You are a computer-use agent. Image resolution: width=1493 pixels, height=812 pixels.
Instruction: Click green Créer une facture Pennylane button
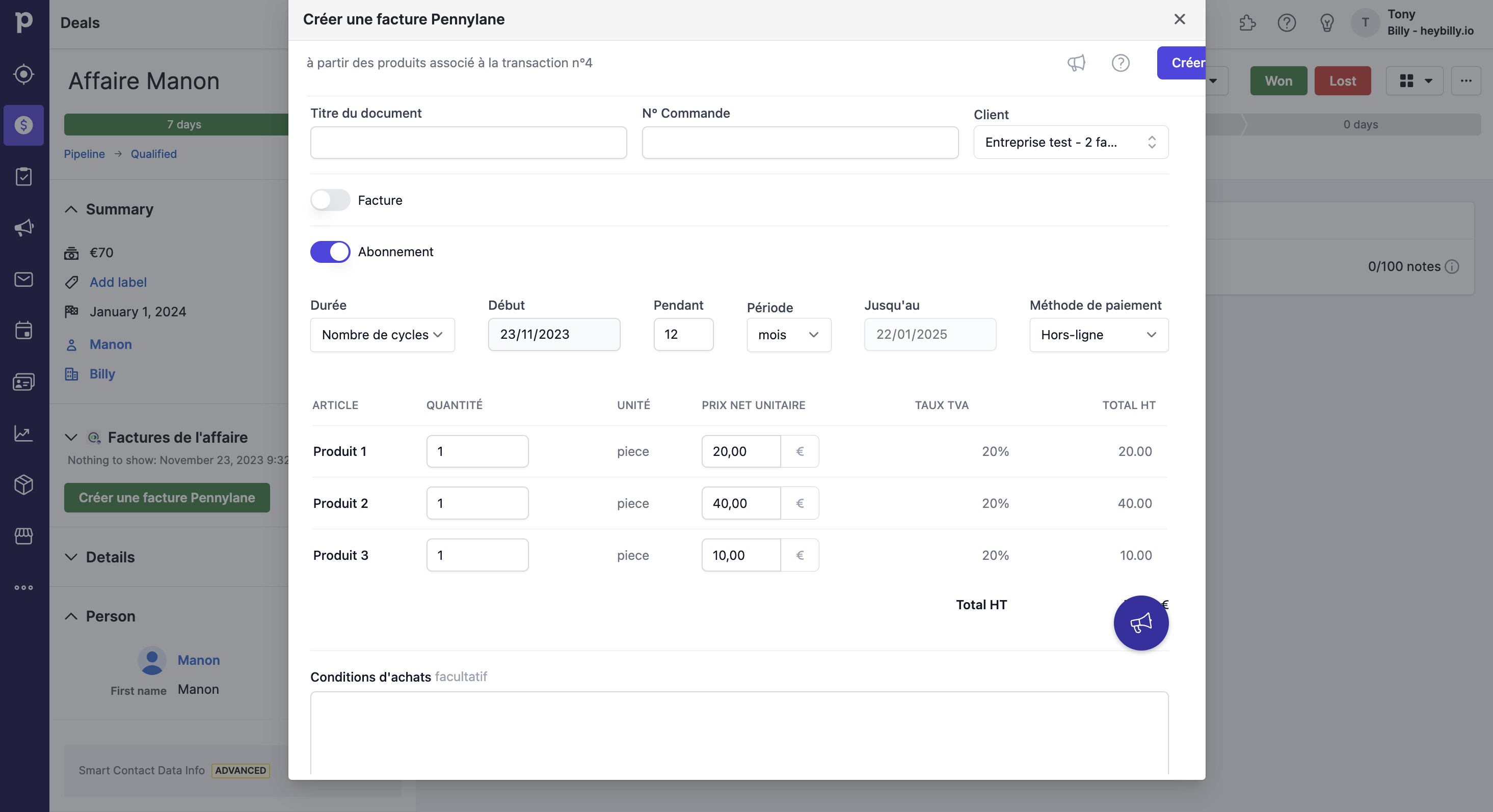[x=167, y=497]
